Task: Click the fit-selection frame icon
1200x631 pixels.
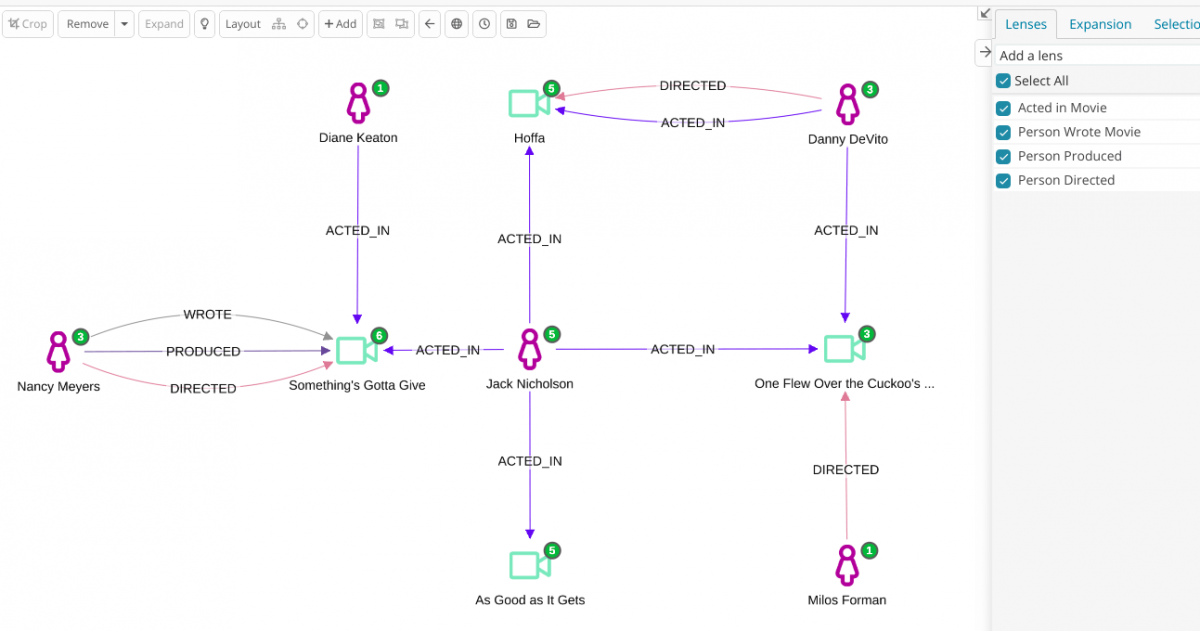Action: coord(378,24)
